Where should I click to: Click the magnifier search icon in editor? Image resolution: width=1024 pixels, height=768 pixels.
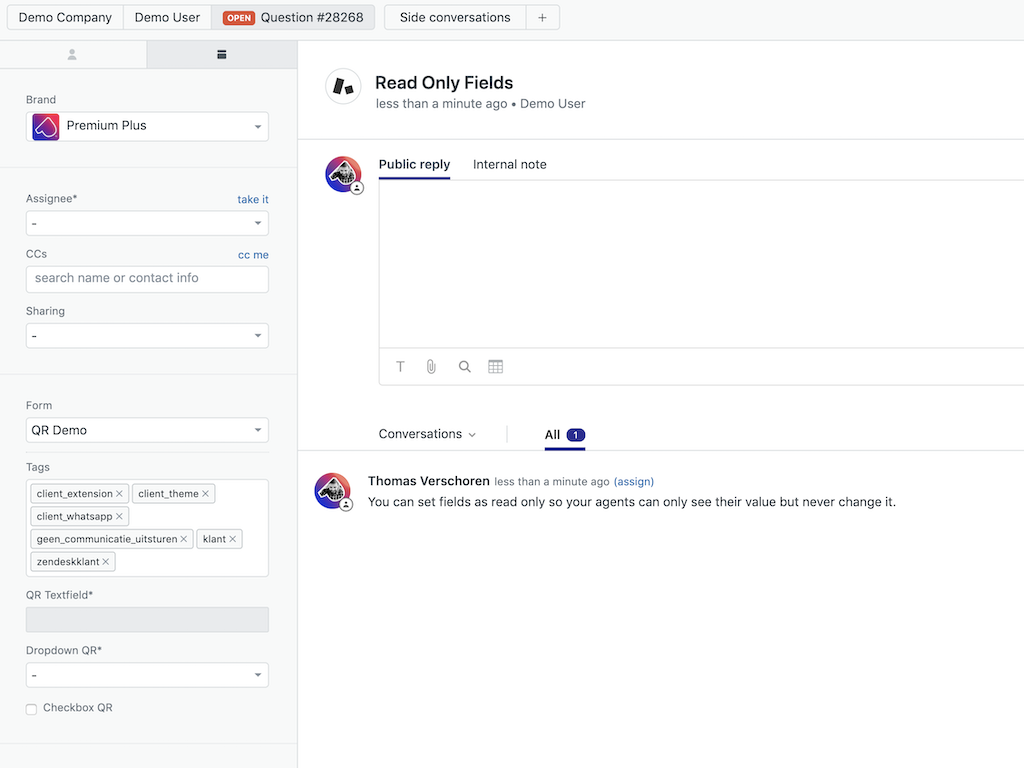[465, 367]
